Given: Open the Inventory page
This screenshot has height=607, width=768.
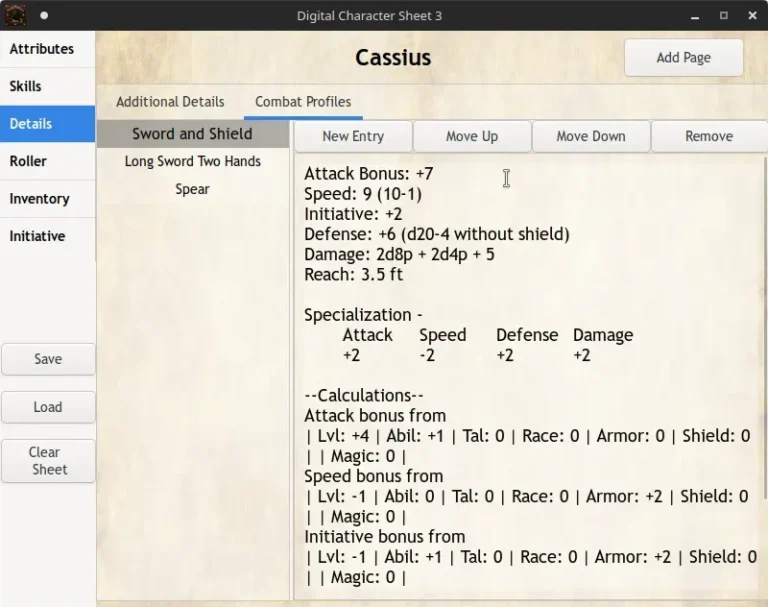Looking at the screenshot, I should tap(48, 199).
